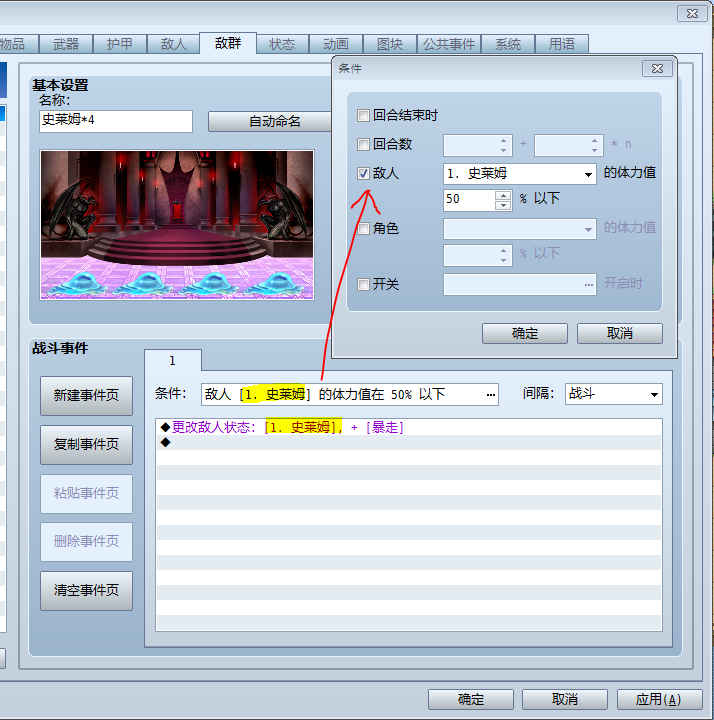Click 删除事件页 button
Screen dimensions: 714x720
pos(86,542)
